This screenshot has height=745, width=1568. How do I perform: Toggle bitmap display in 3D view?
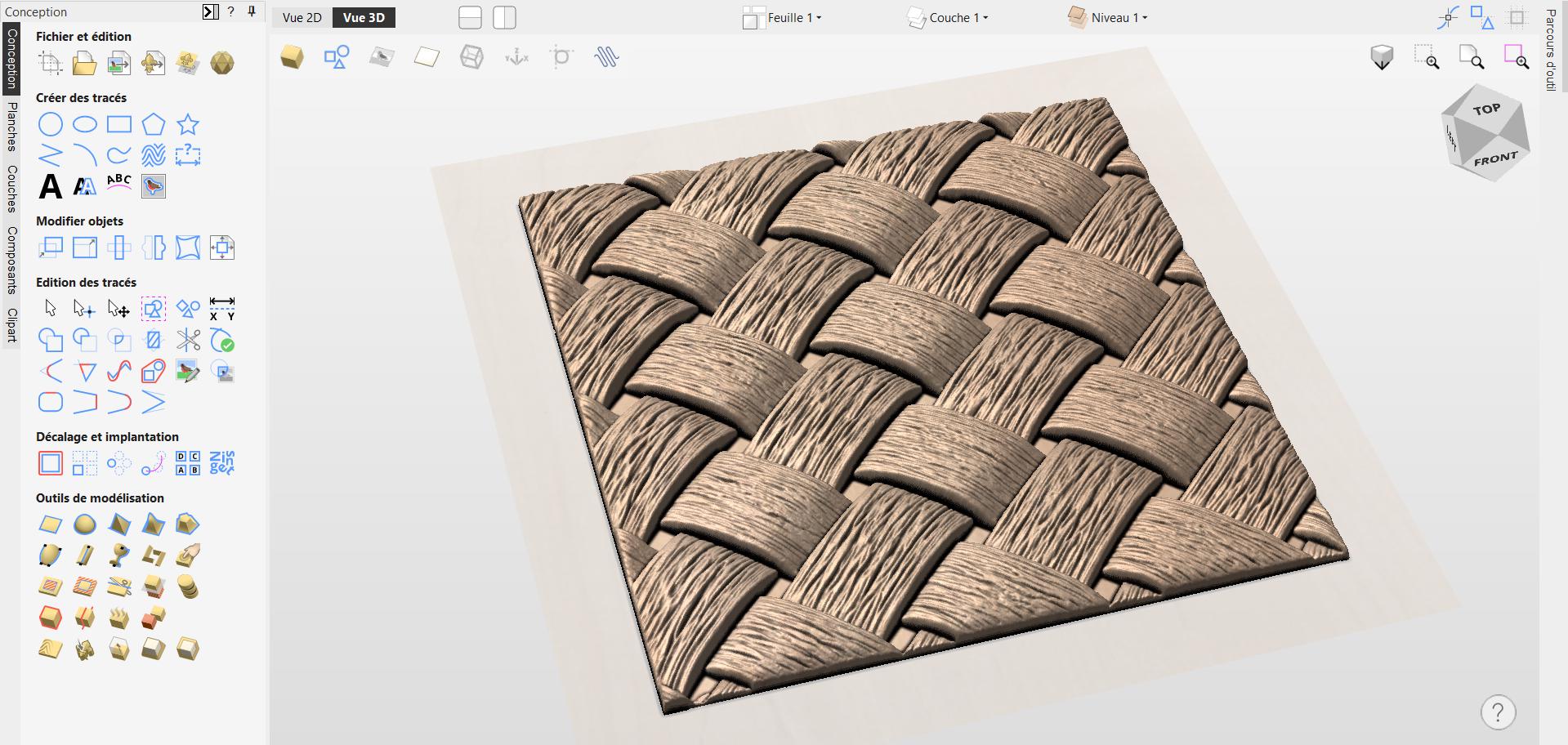(x=382, y=57)
